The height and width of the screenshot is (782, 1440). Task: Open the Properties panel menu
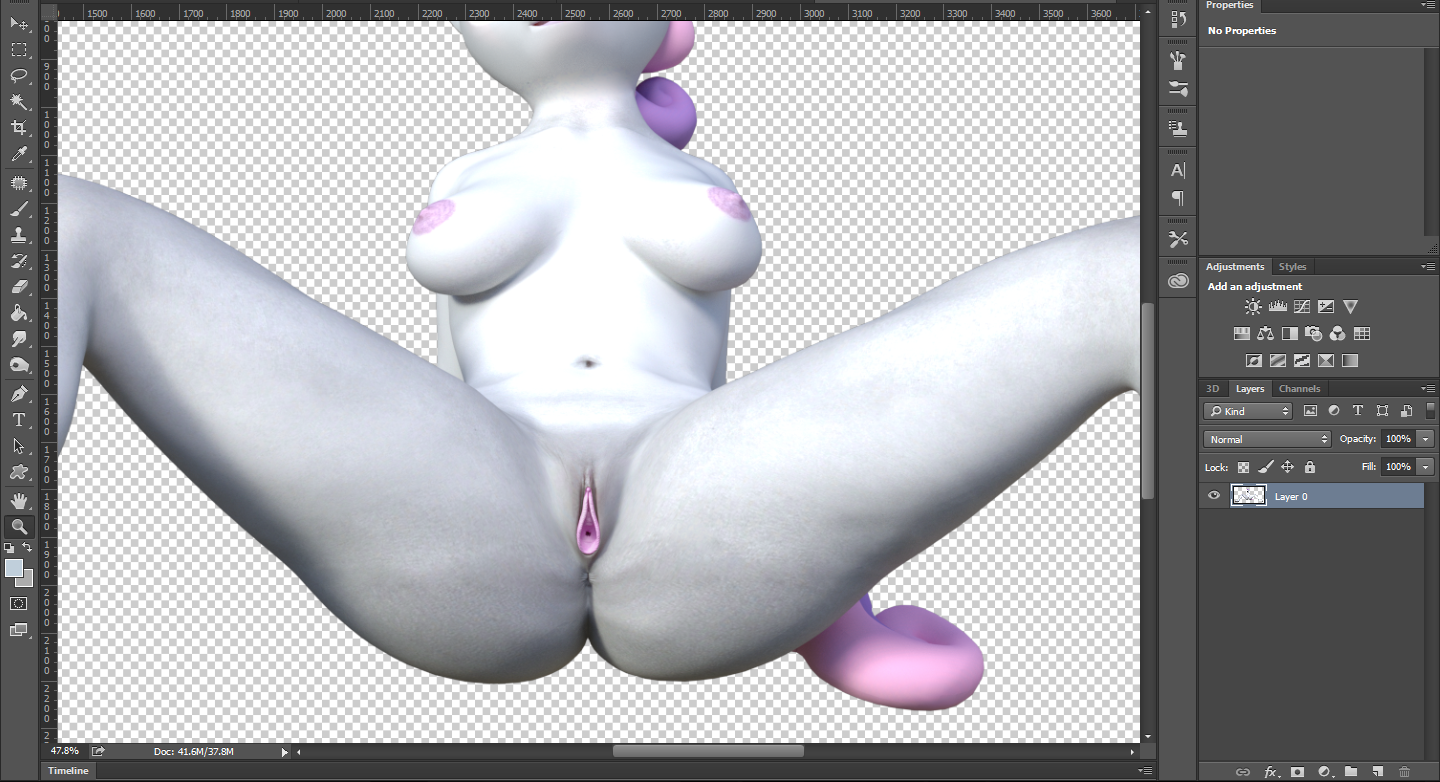point(1428,5)
